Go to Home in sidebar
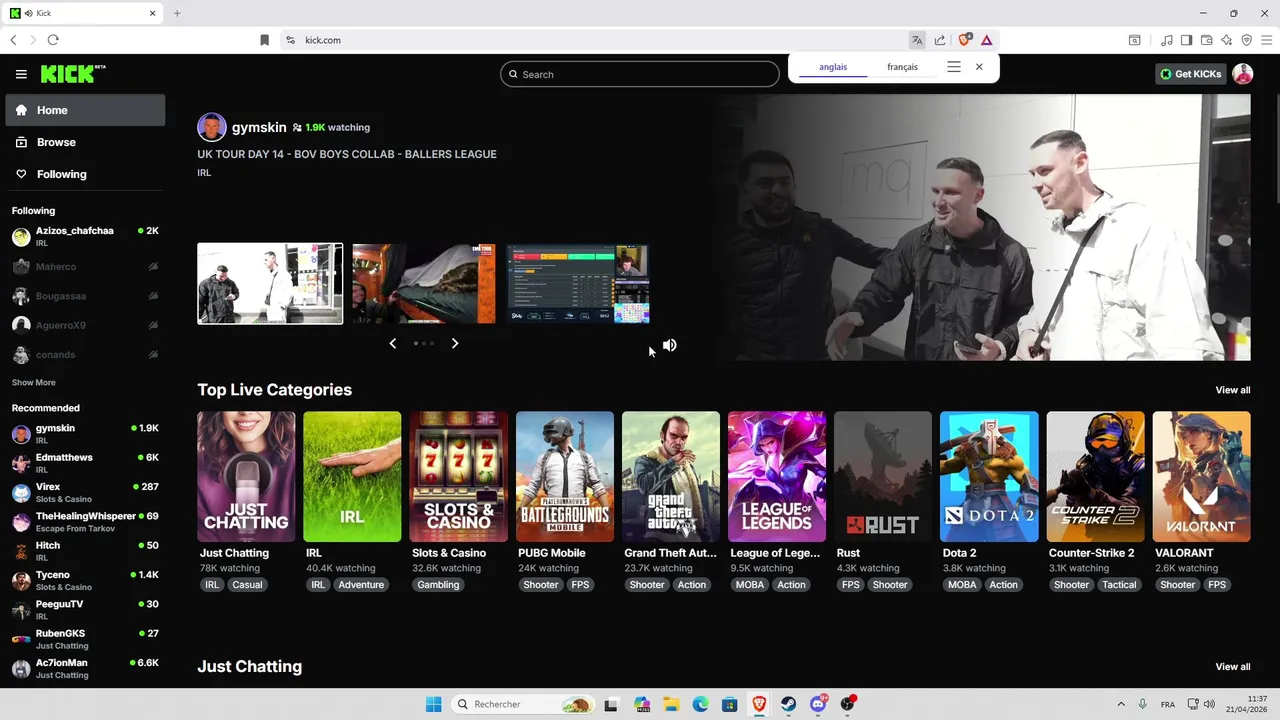Screen dimensions: 1280x720 coord(85,110)
